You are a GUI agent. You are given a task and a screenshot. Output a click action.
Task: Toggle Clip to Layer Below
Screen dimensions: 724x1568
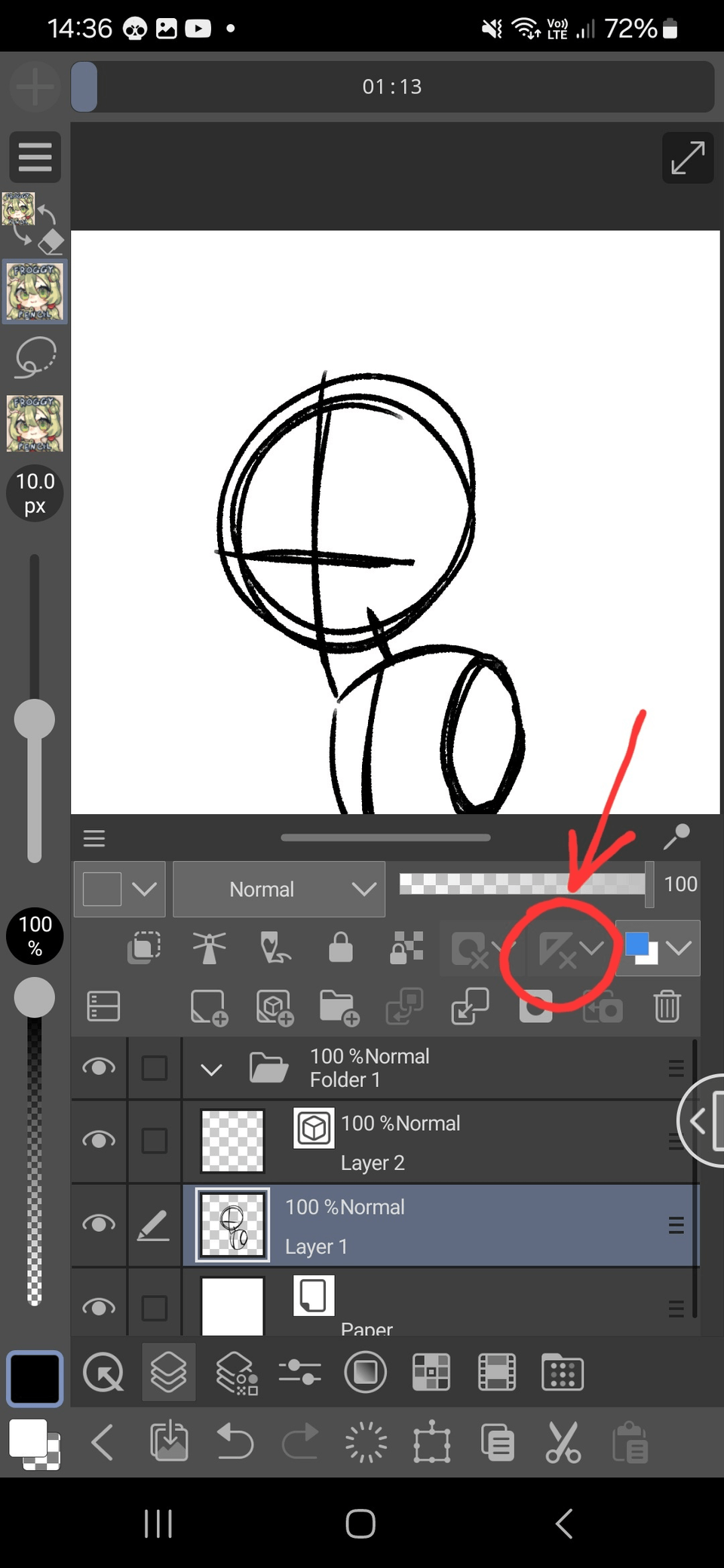click(144, 948)
